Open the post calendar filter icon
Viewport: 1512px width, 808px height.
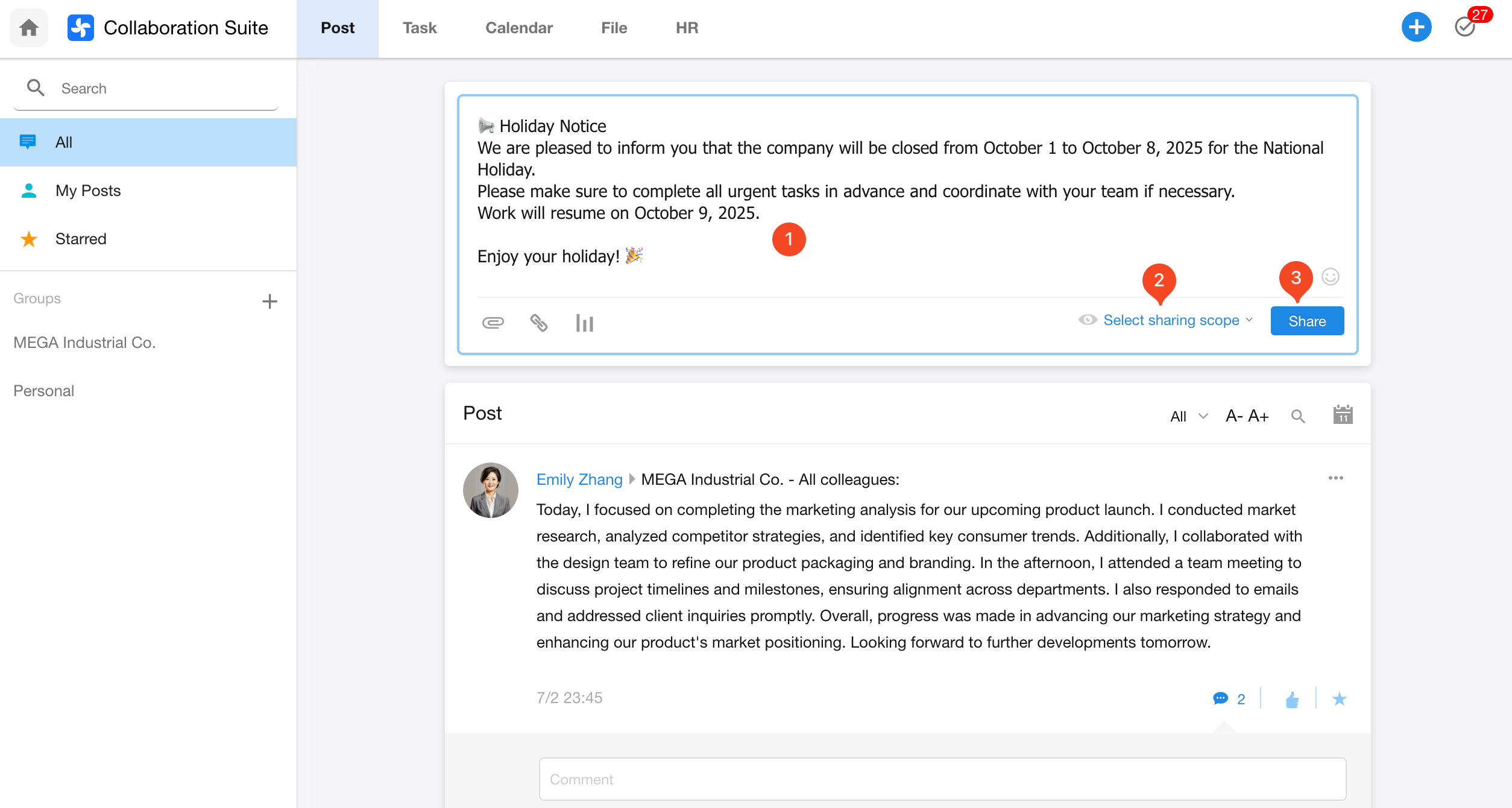pos(1343,415)
